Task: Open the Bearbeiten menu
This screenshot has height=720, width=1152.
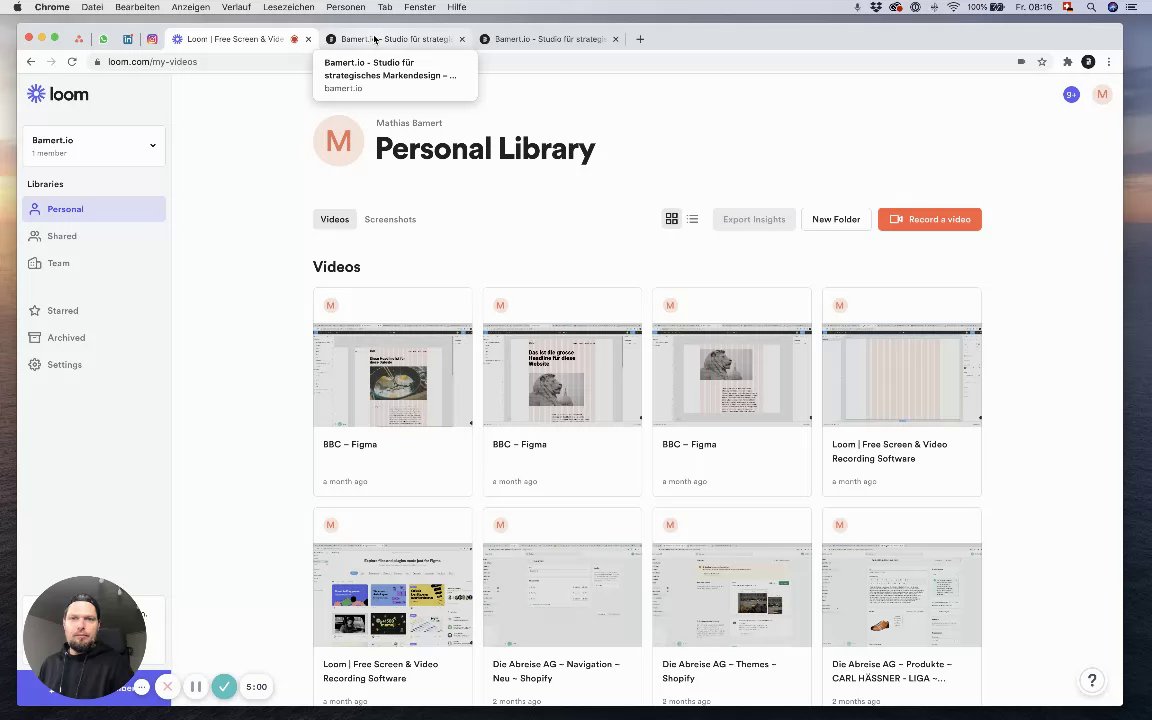Action: click(x=137, y=7)
